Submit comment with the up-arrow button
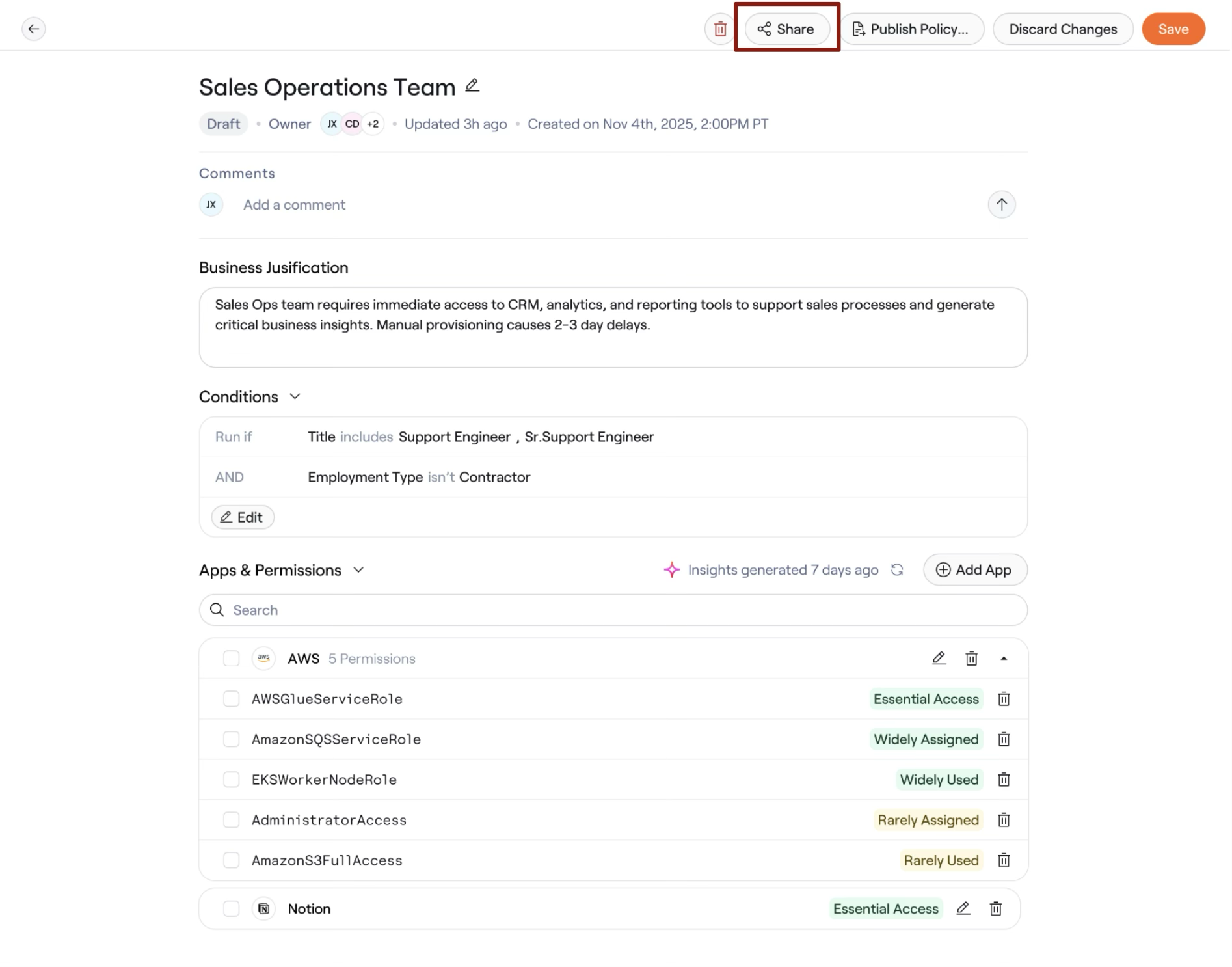The image size is (1232, 967). pyautogui.click(x=1001, y=204)
